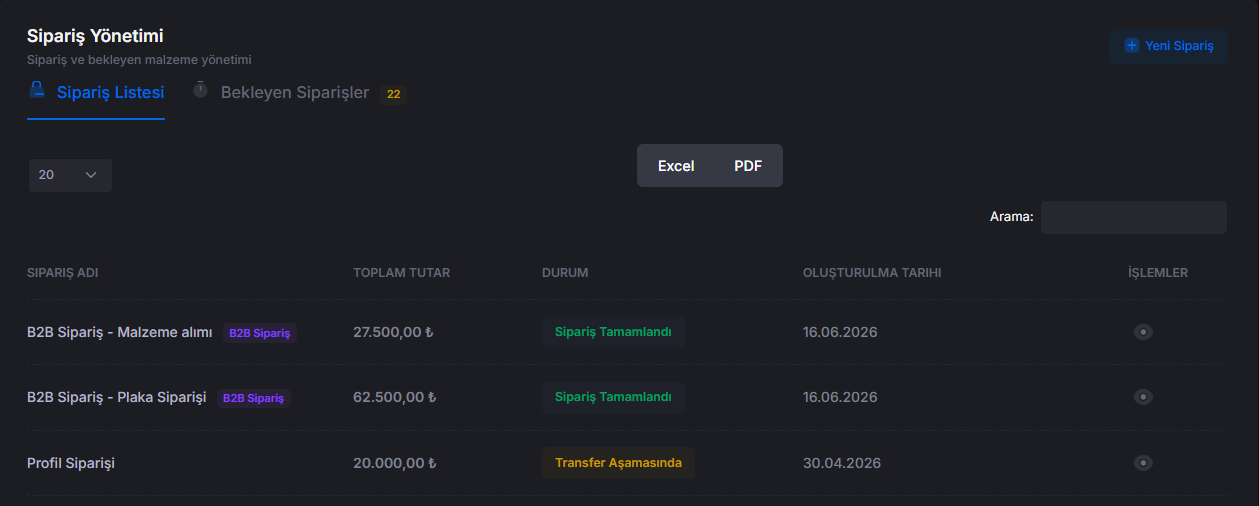Sort by Oluşturulma Tarihi column
Screen dimensions: 1259x506
point(872,273)
